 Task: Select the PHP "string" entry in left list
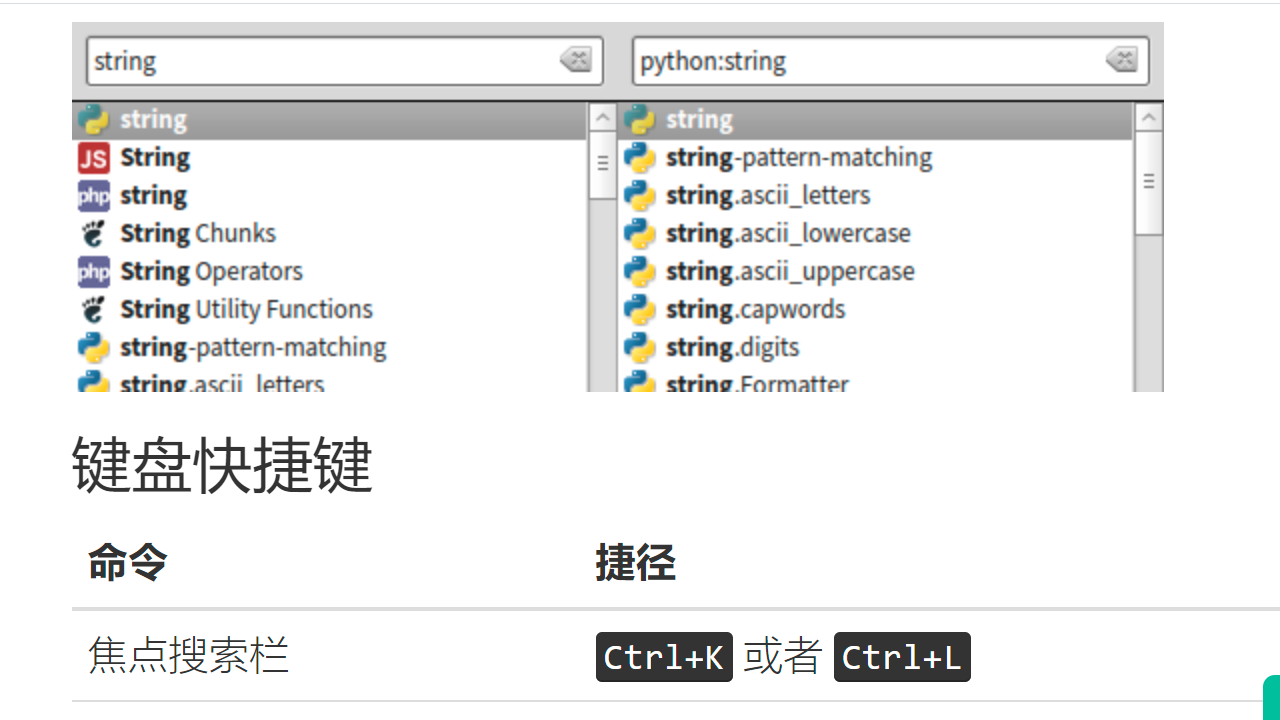coord(155,195)
